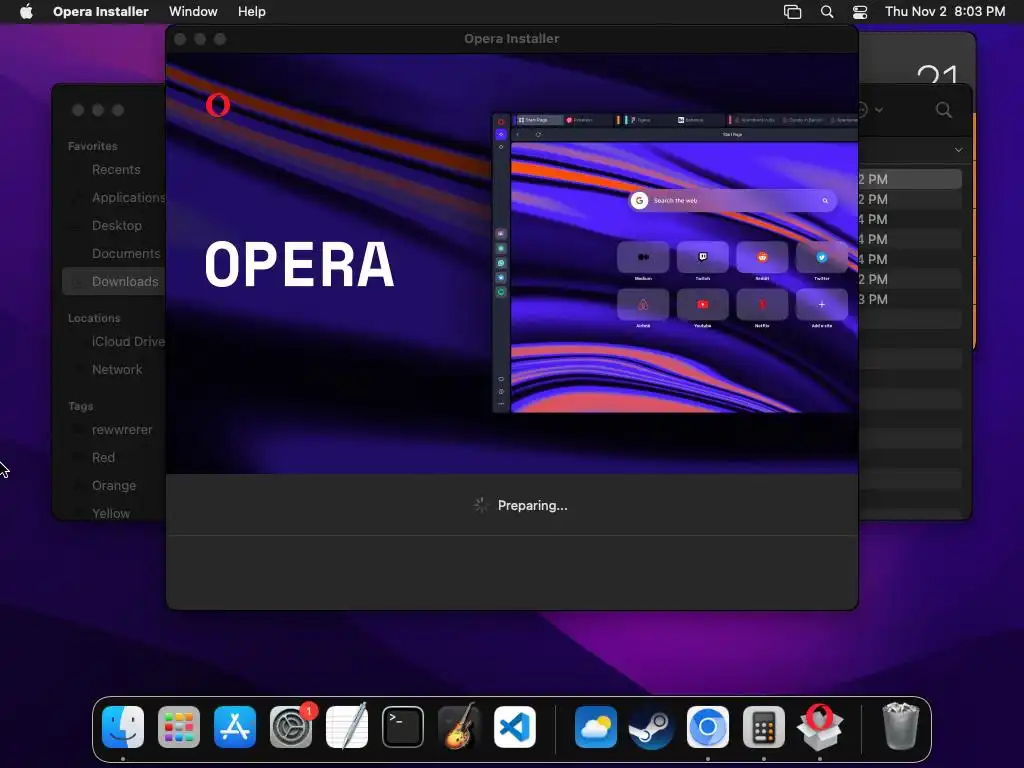Open App Store from the Dock

click(235, 727)
